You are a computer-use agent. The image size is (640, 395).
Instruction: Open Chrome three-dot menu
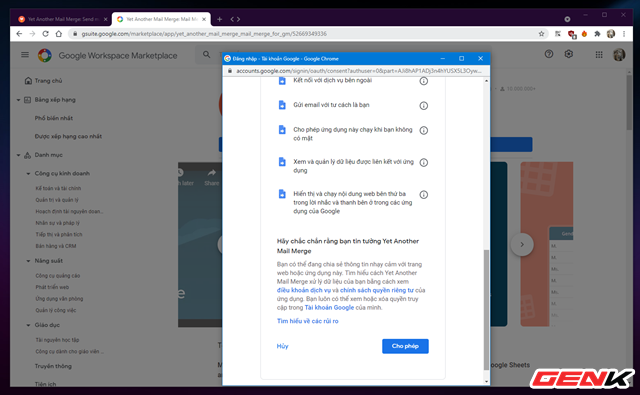(x=624, y=34)
